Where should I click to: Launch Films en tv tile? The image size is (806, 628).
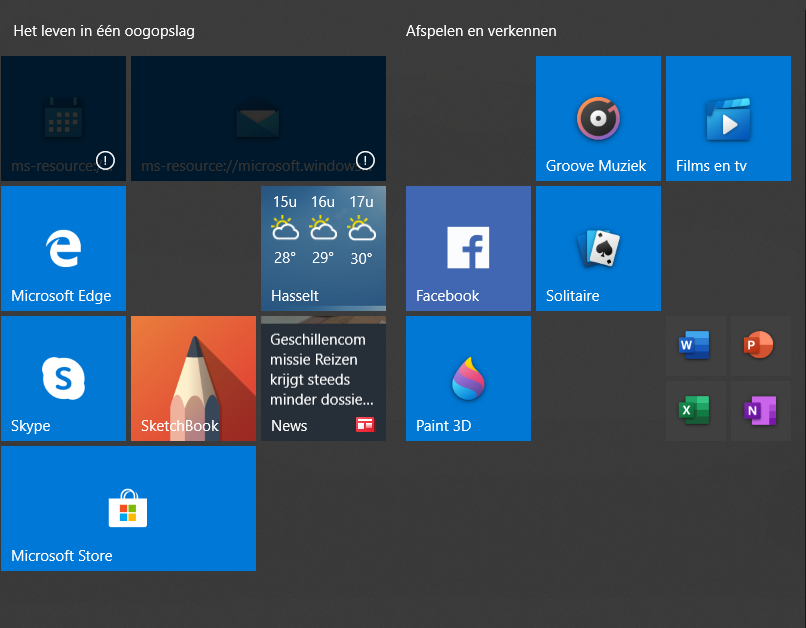click(728, 118)
